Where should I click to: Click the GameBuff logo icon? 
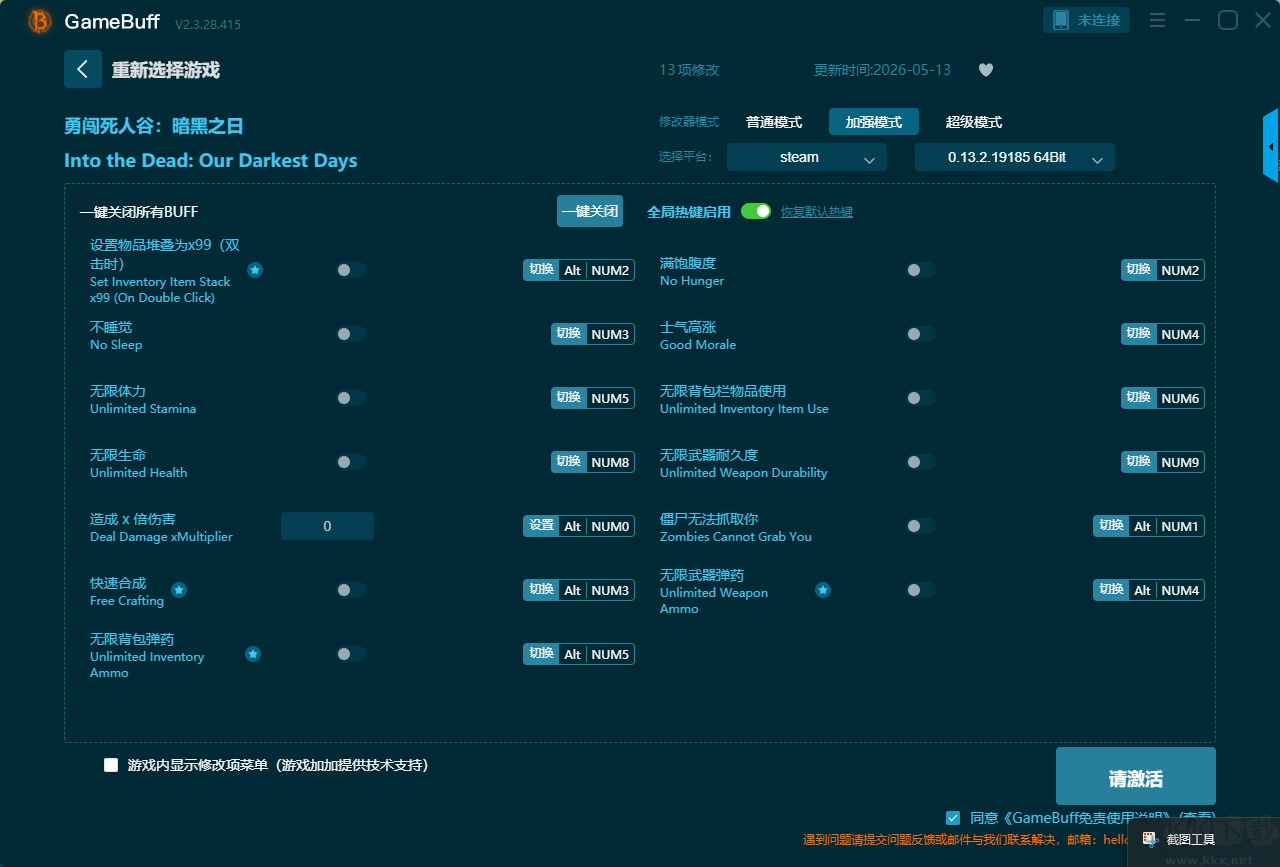40,21
